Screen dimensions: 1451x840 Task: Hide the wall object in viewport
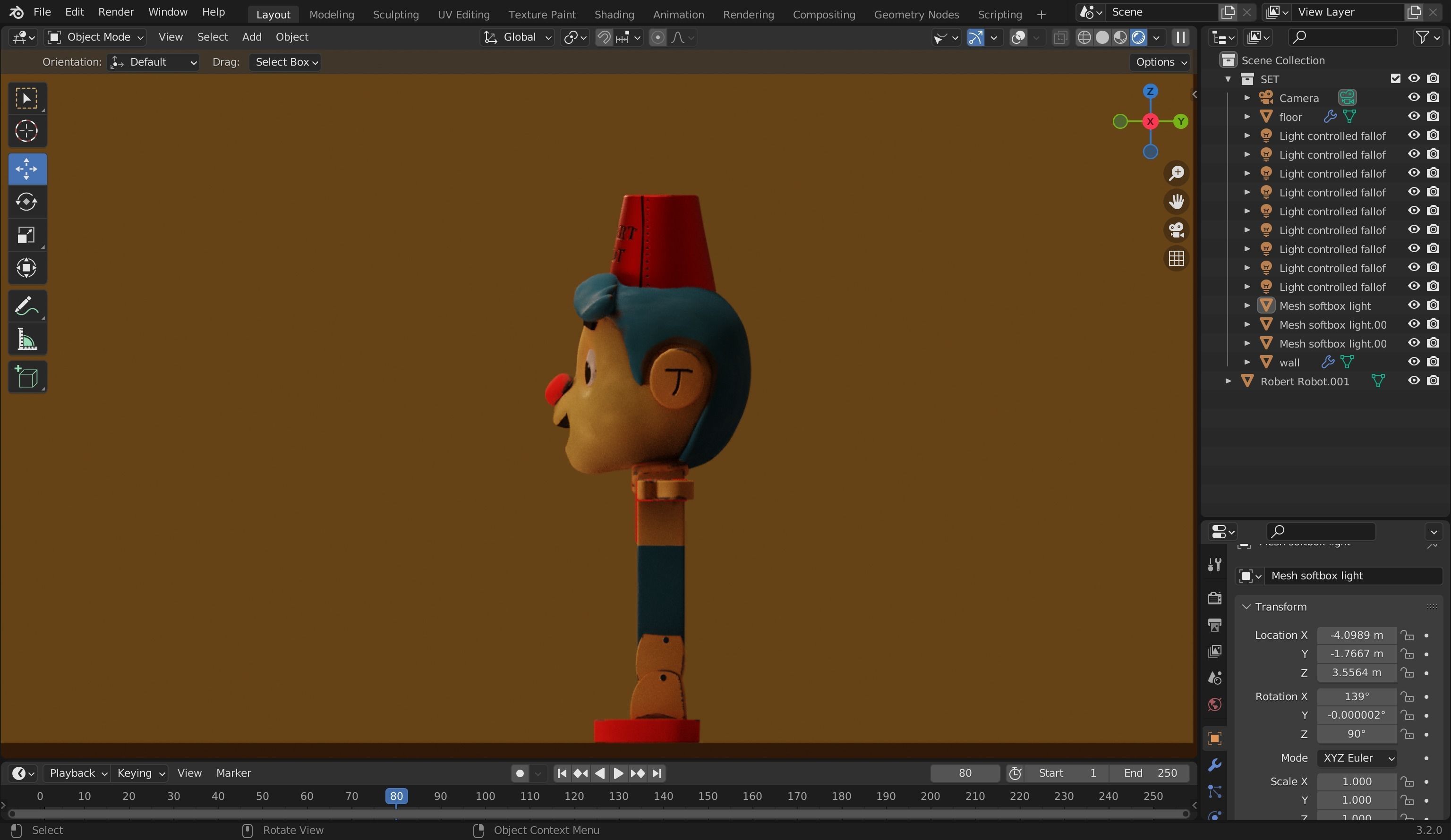[1414, 362]
